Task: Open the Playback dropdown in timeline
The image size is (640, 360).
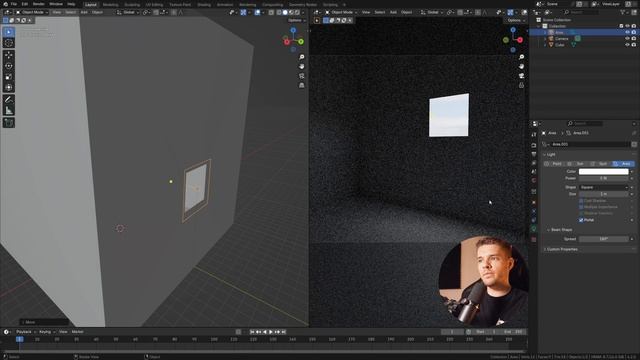Action: pos(26,332)
